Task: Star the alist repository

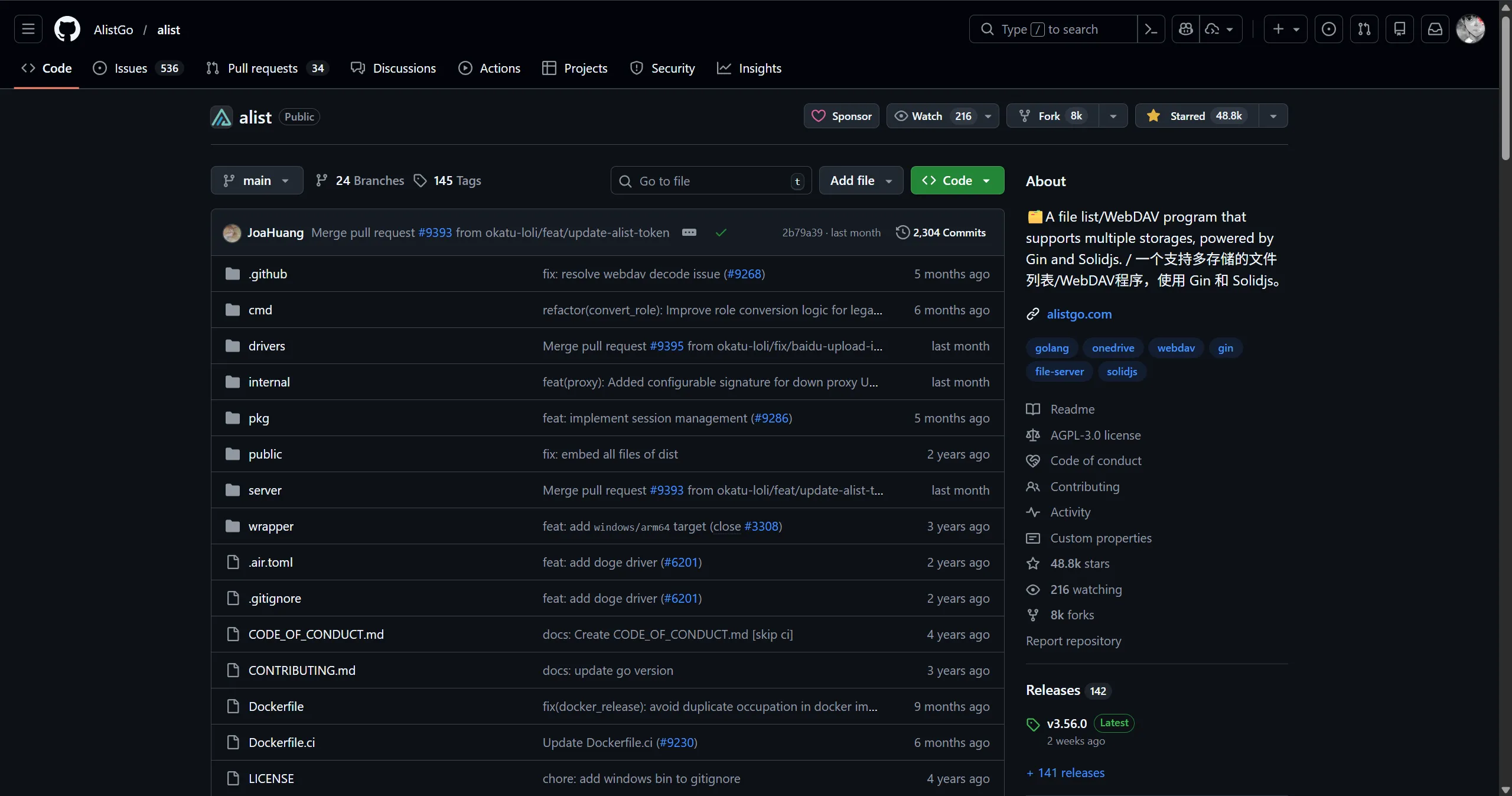Action: coord(1193,116)
